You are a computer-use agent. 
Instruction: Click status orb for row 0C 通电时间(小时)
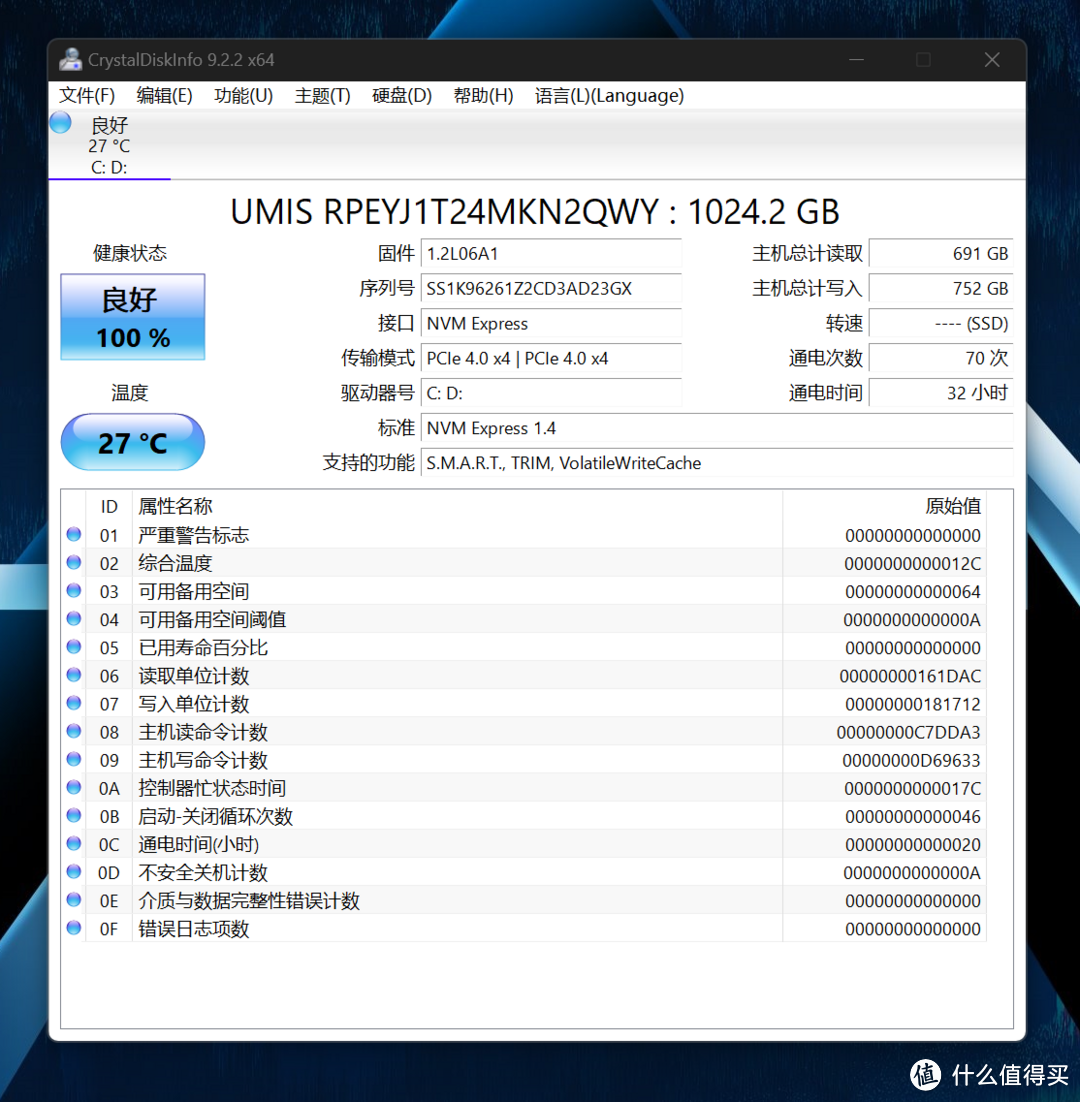click(x=74, y=843)
